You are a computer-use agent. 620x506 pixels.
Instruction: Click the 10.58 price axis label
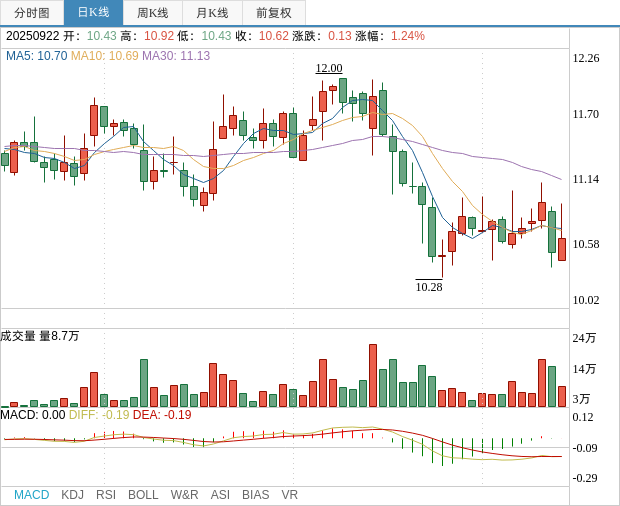[586, 244]
